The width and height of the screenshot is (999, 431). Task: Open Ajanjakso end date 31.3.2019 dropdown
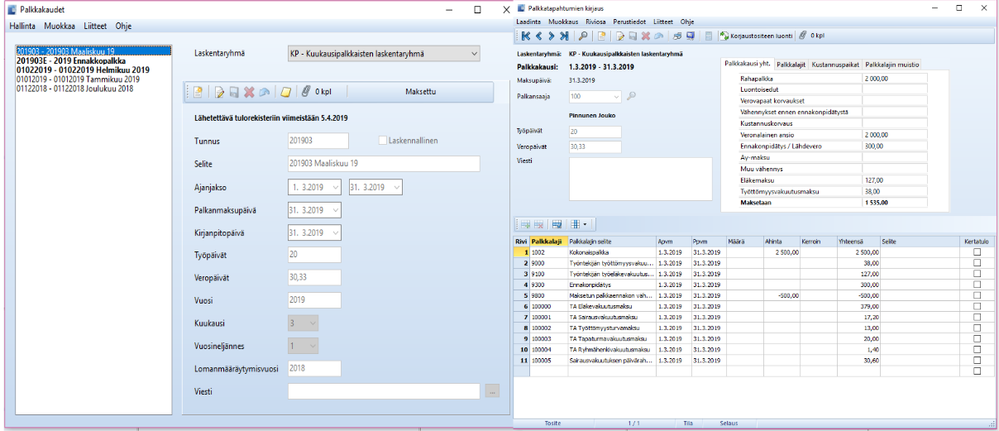[x=396, y=188]
